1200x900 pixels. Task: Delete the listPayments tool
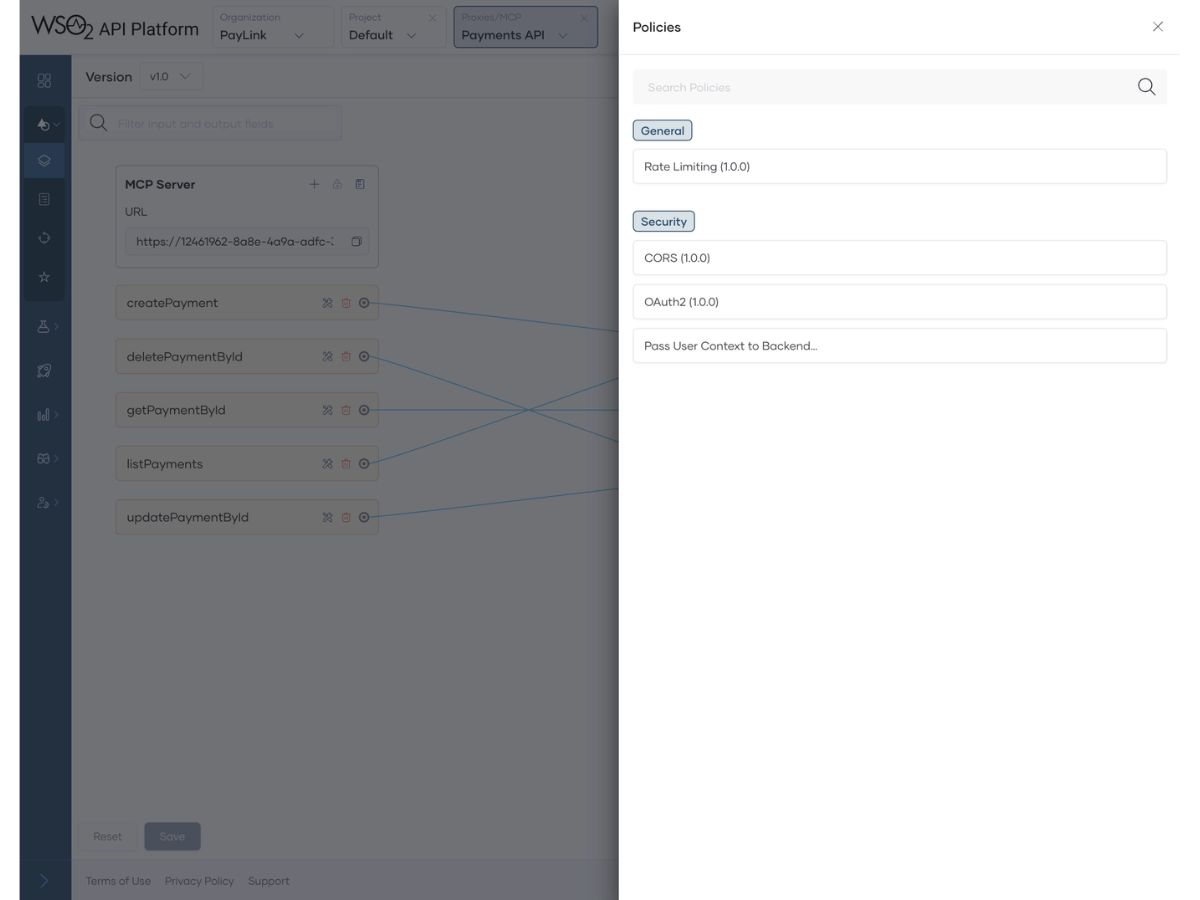[346, 463]
